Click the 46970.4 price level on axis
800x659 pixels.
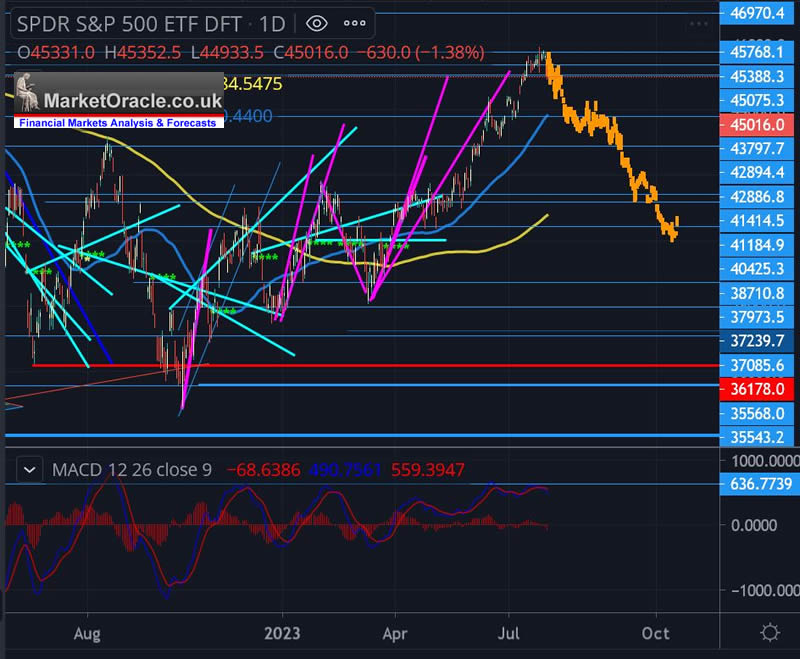(x=758, y=13)
